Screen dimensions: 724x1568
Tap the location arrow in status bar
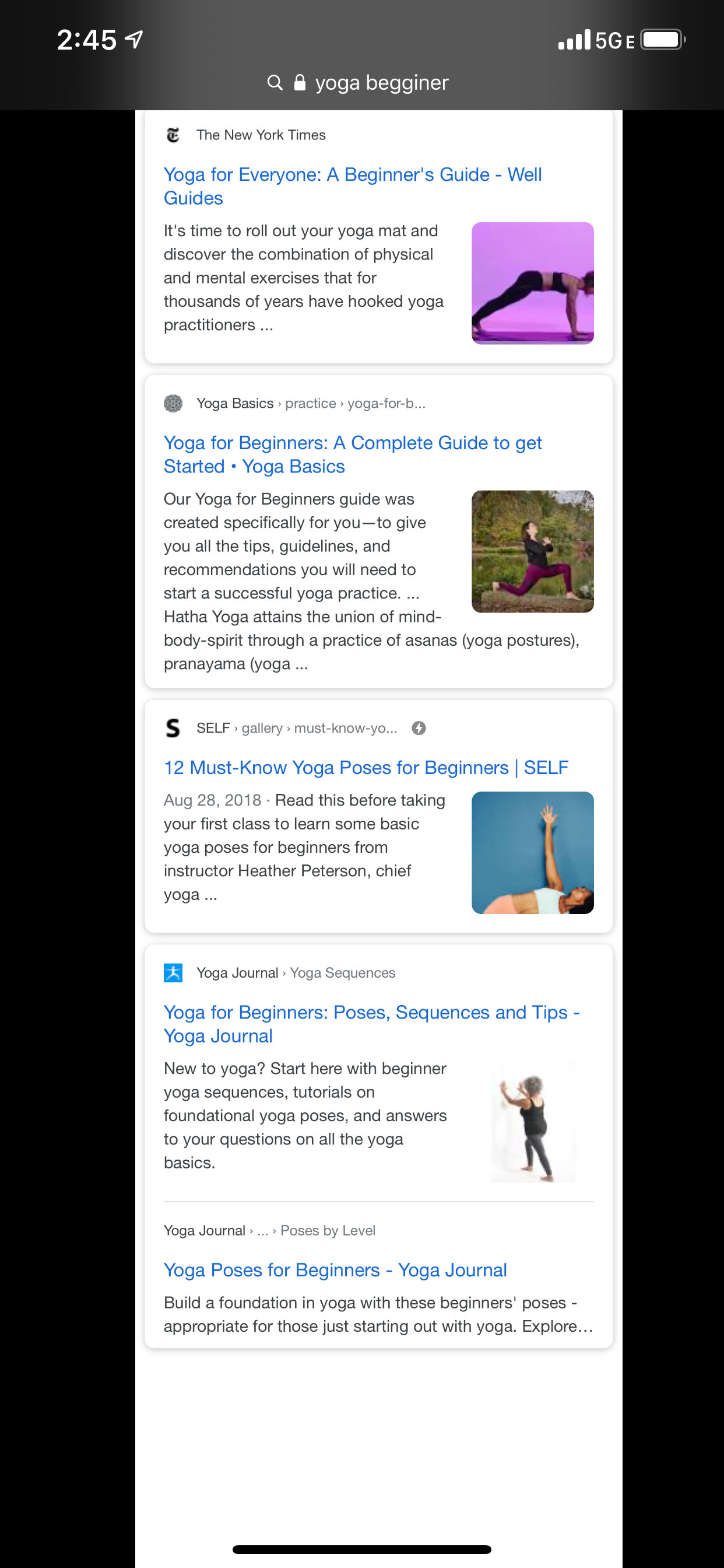pos(134,40)
